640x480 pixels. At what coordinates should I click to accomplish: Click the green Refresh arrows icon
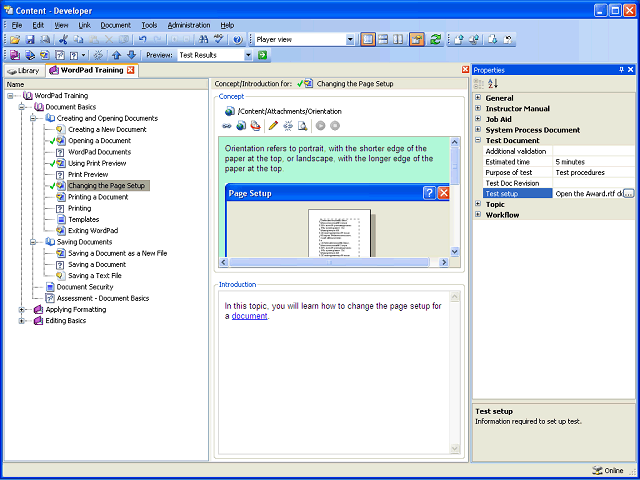pos(436,40)
